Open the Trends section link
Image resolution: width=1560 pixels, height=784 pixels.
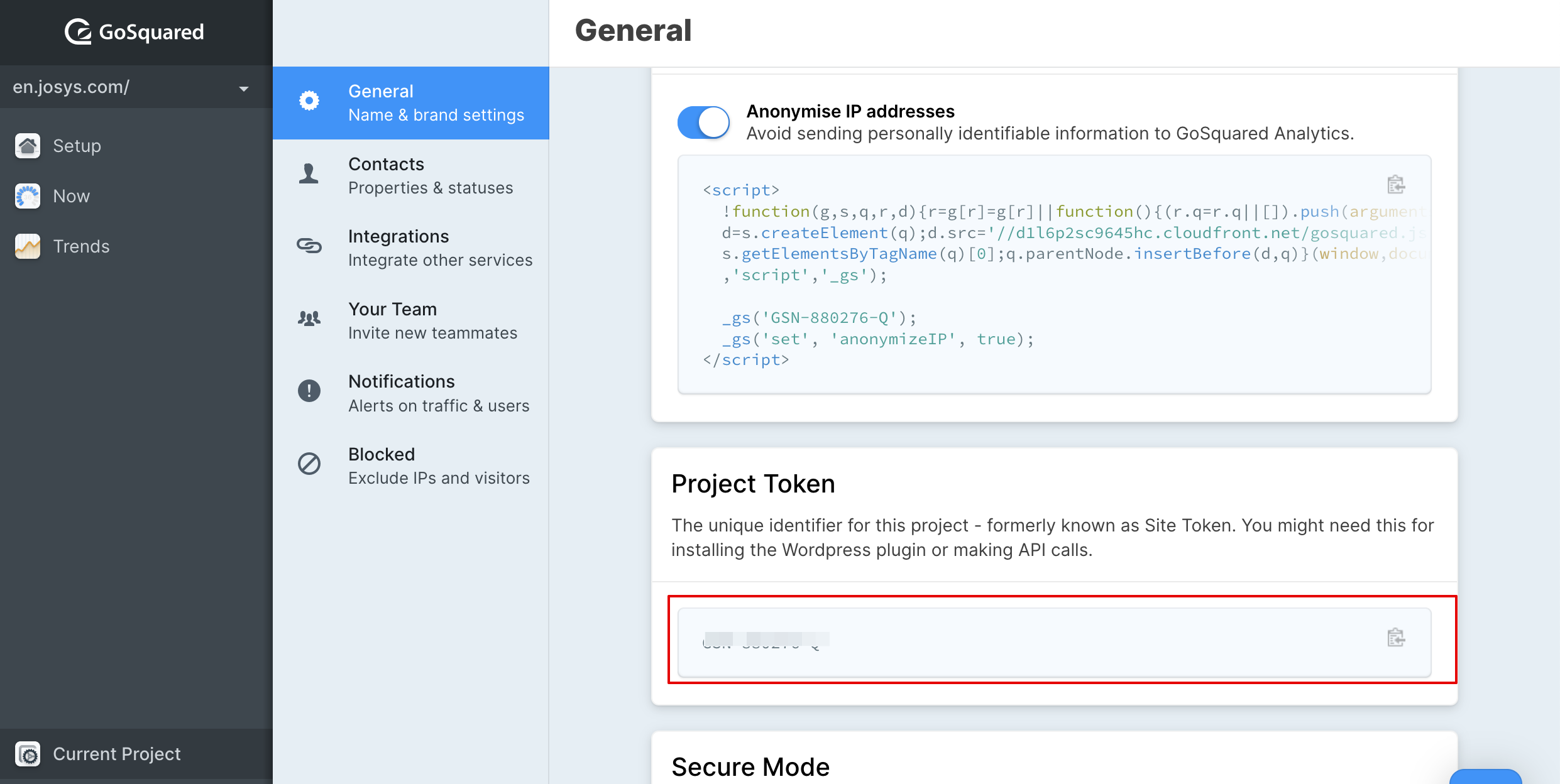(x=81, y=246)
